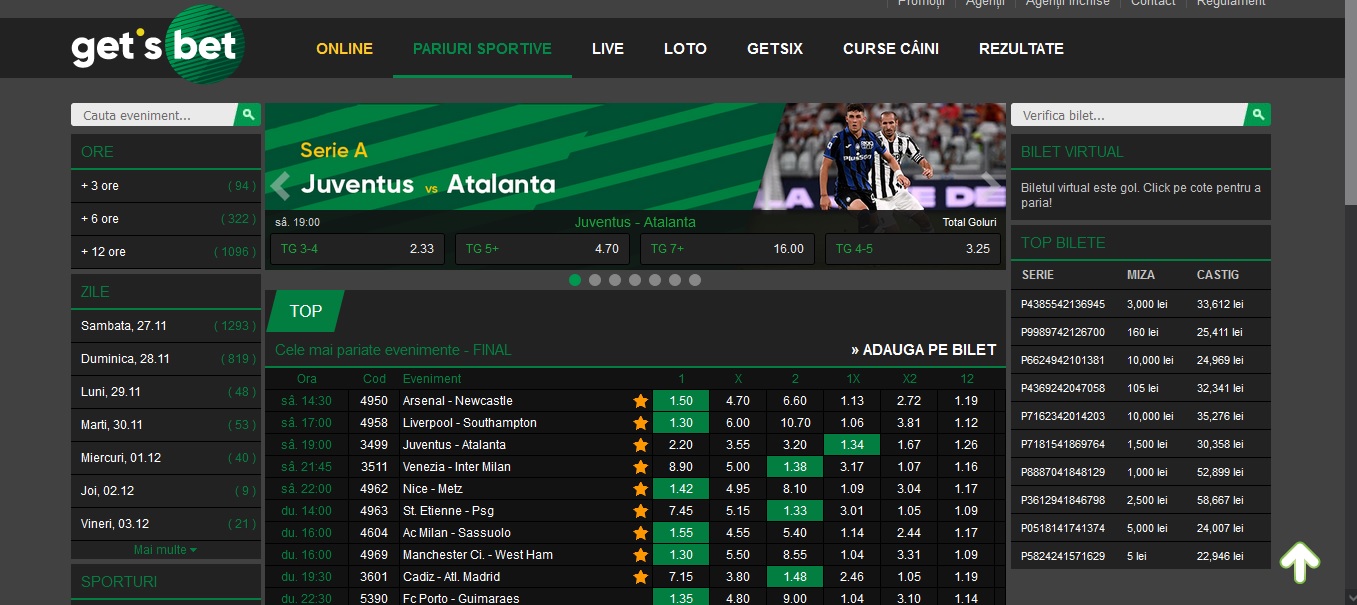Screen dimensions: 1357x605
Task: Select the second carousel dot
Action: tap(595, 280)
